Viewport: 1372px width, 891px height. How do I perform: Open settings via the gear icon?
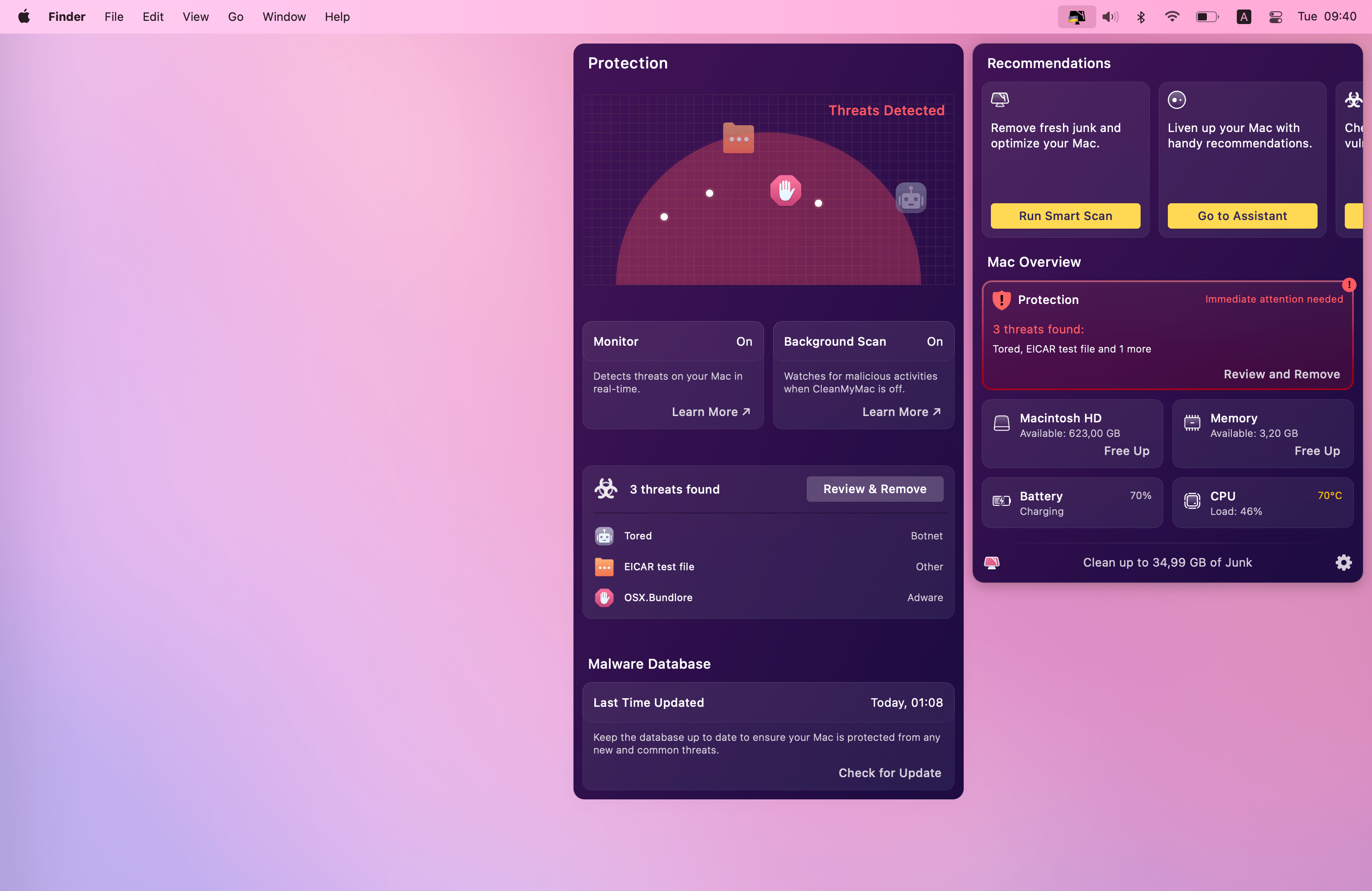point(1343,563)
